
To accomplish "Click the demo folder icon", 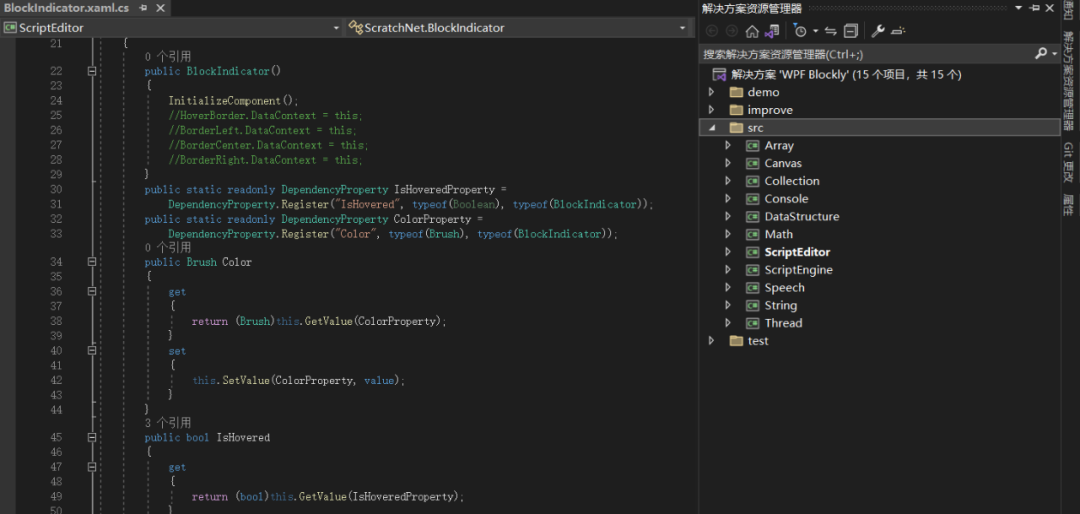I will coord(736,92).
